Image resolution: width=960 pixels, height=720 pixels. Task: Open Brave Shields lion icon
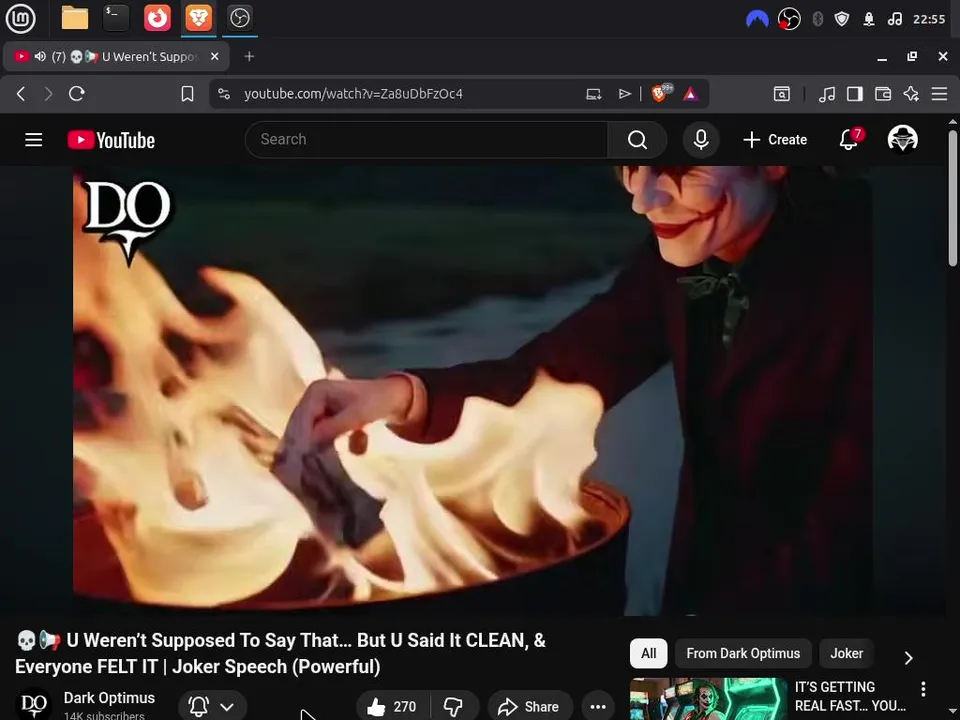661,93
